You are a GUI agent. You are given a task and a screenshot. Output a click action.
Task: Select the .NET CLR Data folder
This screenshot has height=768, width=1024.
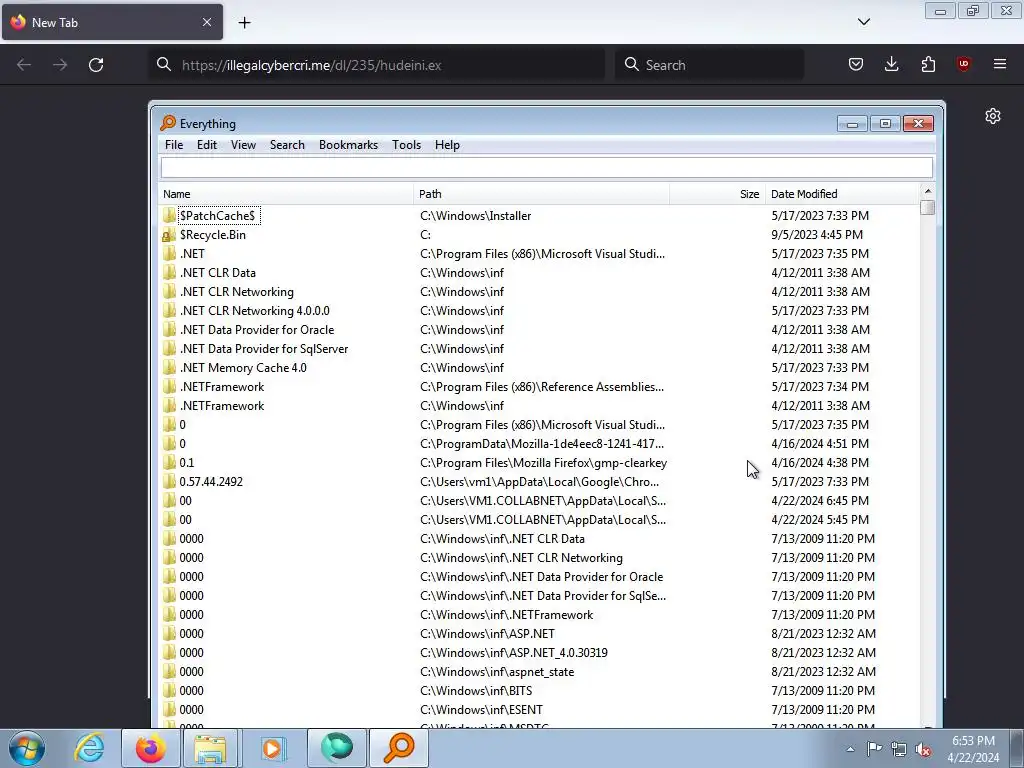click(217, 272)
